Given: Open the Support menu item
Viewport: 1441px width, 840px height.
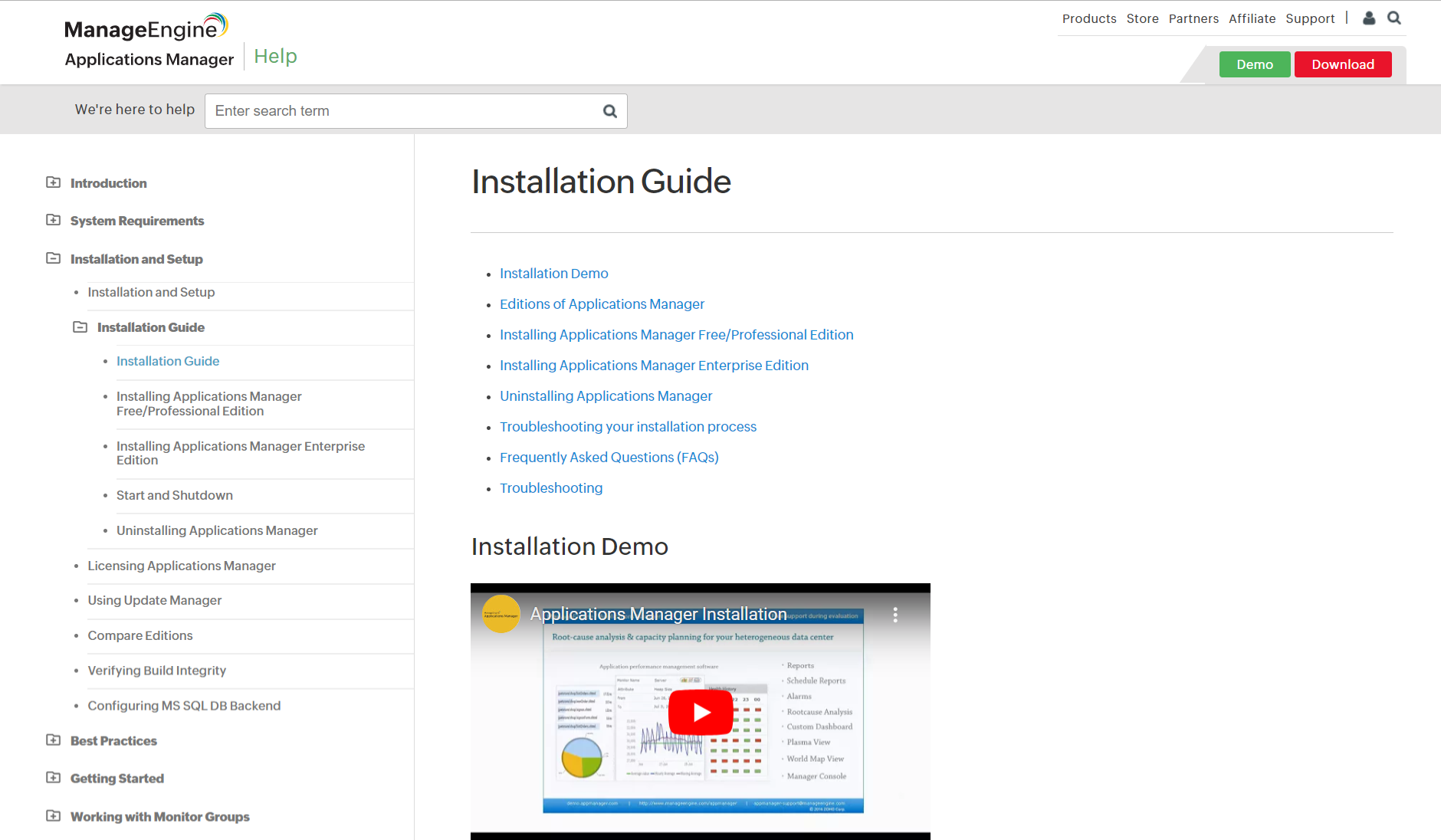Looking at the screenshot, I should 1310,18.
